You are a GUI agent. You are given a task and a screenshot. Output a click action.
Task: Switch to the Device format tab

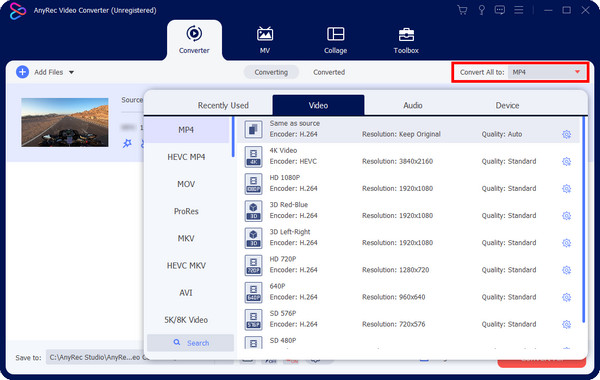pyautogui.click(x=507, y=105)
